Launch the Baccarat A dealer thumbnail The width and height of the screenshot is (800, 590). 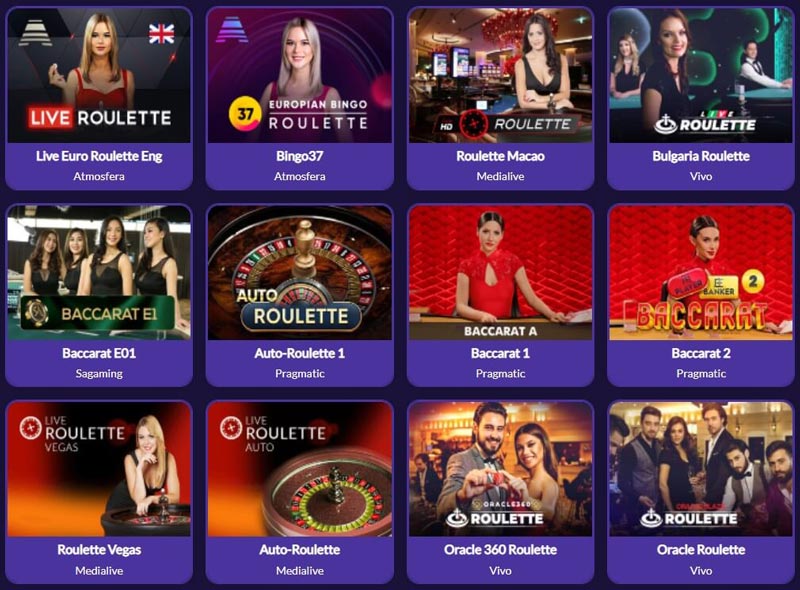tap(501, 273)
